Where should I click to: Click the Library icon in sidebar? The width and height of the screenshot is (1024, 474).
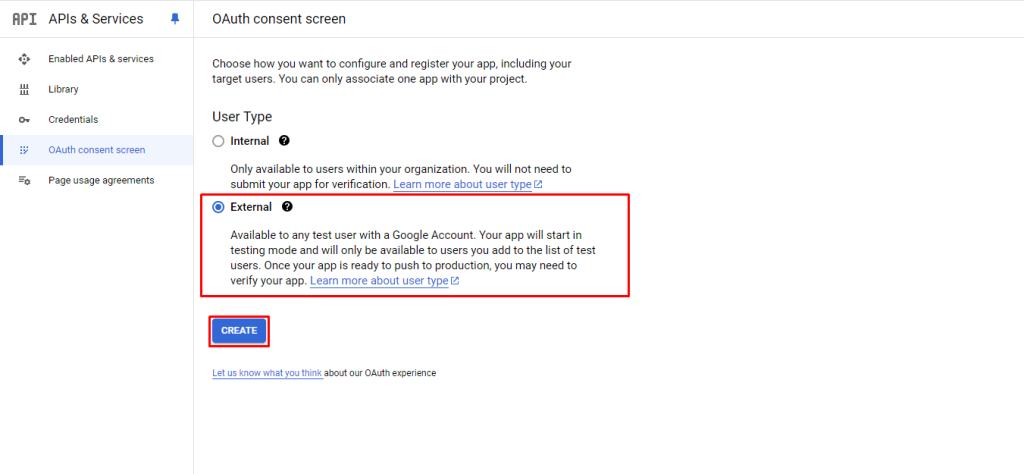pos(24,89)
